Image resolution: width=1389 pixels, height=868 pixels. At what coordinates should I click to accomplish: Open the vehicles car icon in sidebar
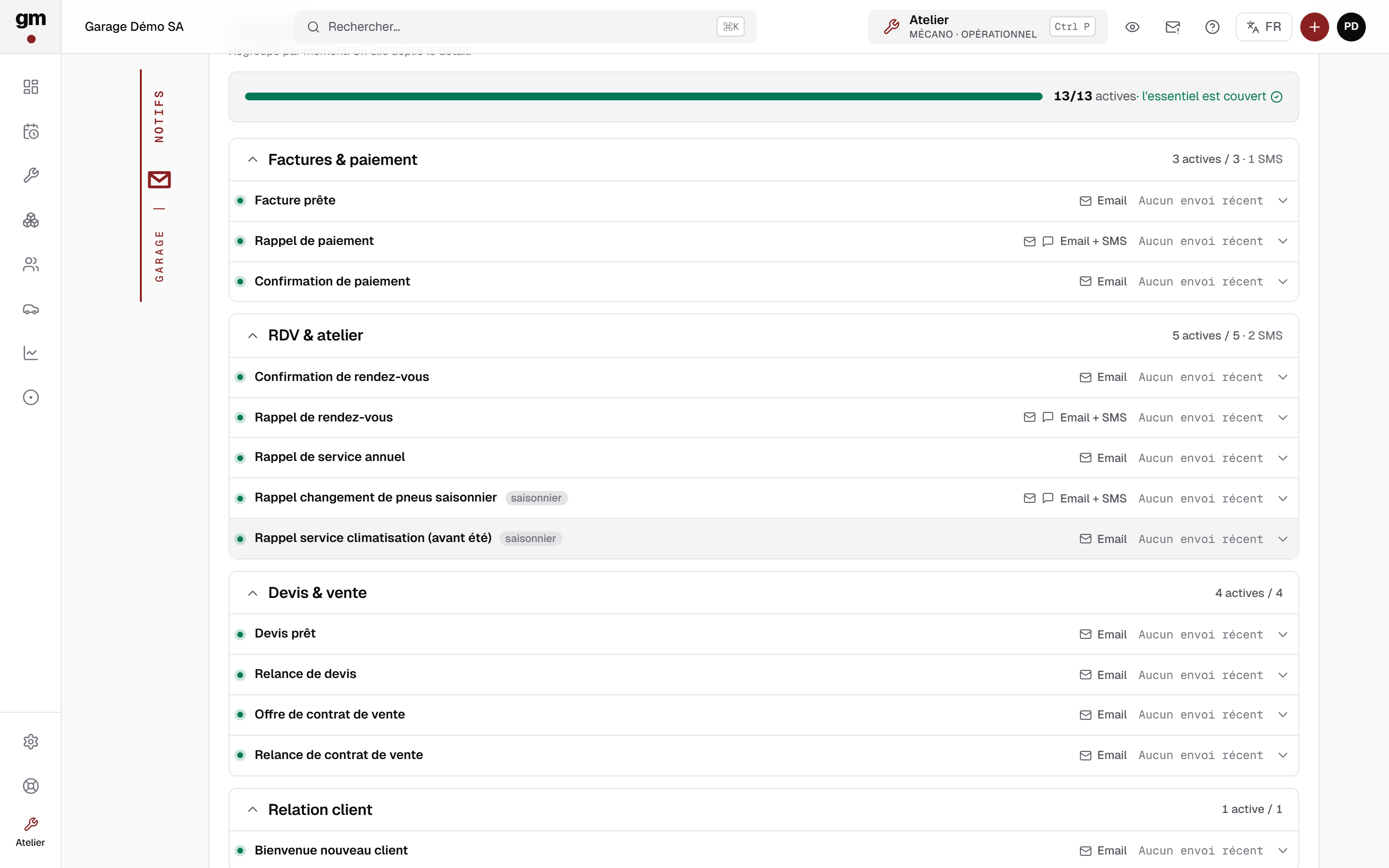coord(30,309)
